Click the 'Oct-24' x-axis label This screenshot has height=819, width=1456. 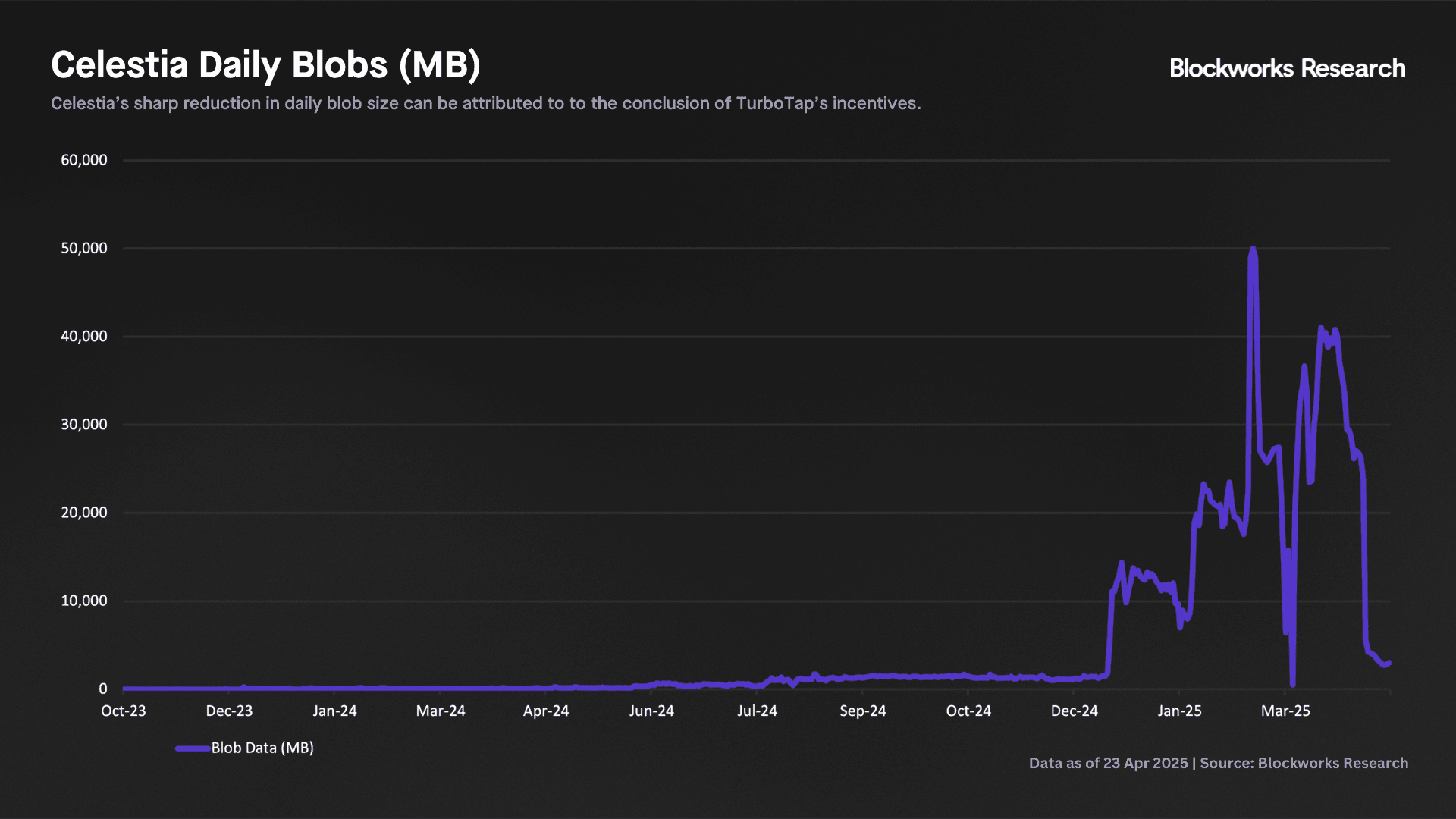point(968,711)
